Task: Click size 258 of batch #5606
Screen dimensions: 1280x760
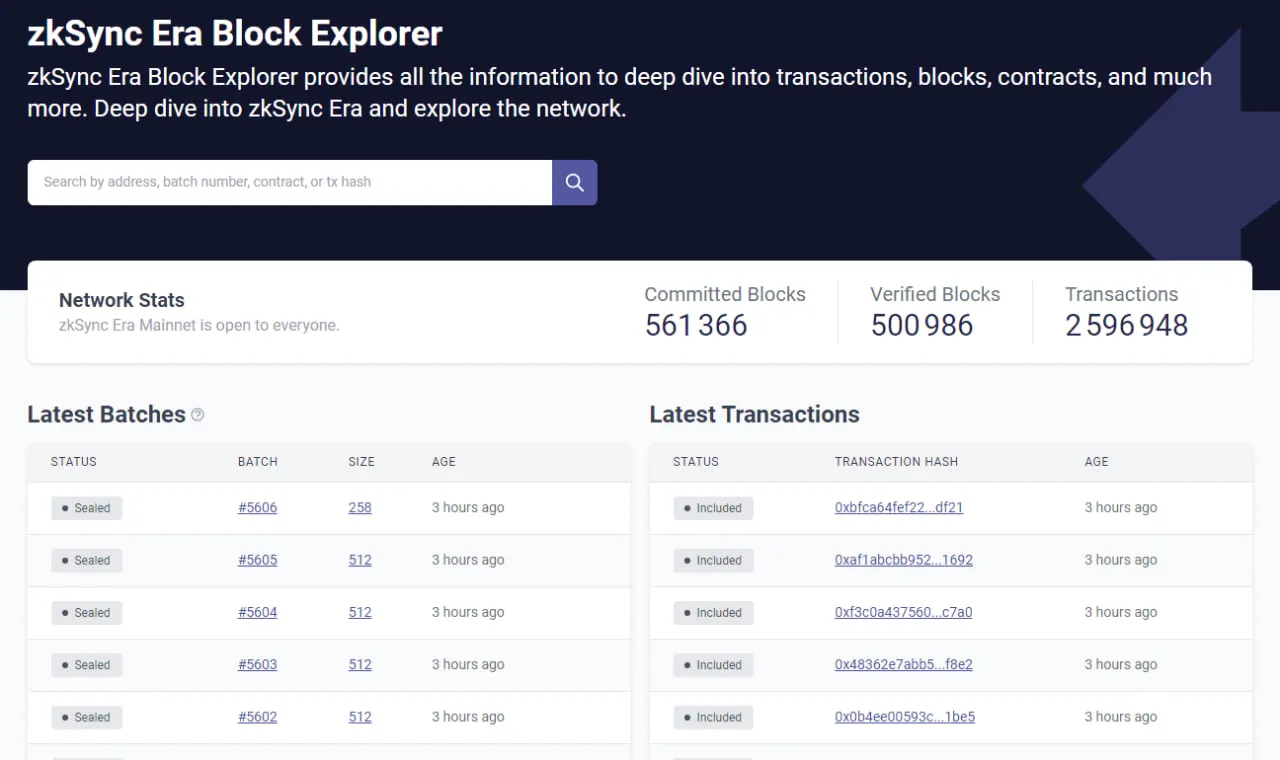Action: (x=360, y=508)
